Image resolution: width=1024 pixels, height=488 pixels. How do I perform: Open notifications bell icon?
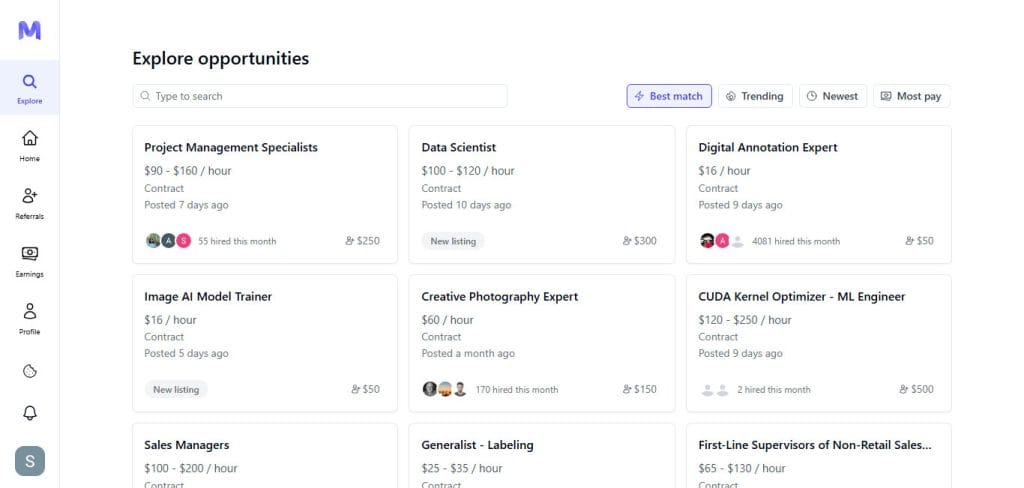tap(29, 413)
